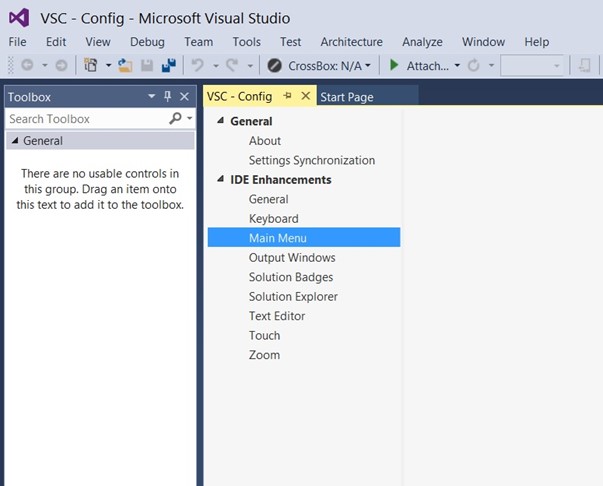Click the Save All toolbar icon

pyautogui.click(x=169, y=65)
